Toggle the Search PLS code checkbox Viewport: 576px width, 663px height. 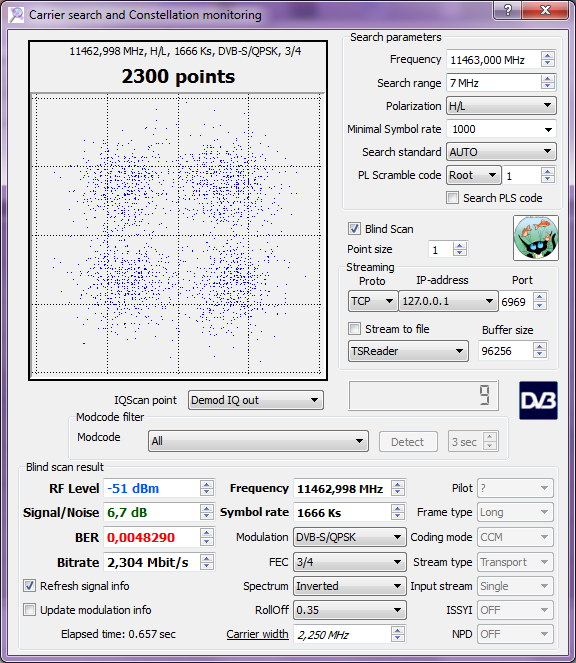tap(452, 198)
